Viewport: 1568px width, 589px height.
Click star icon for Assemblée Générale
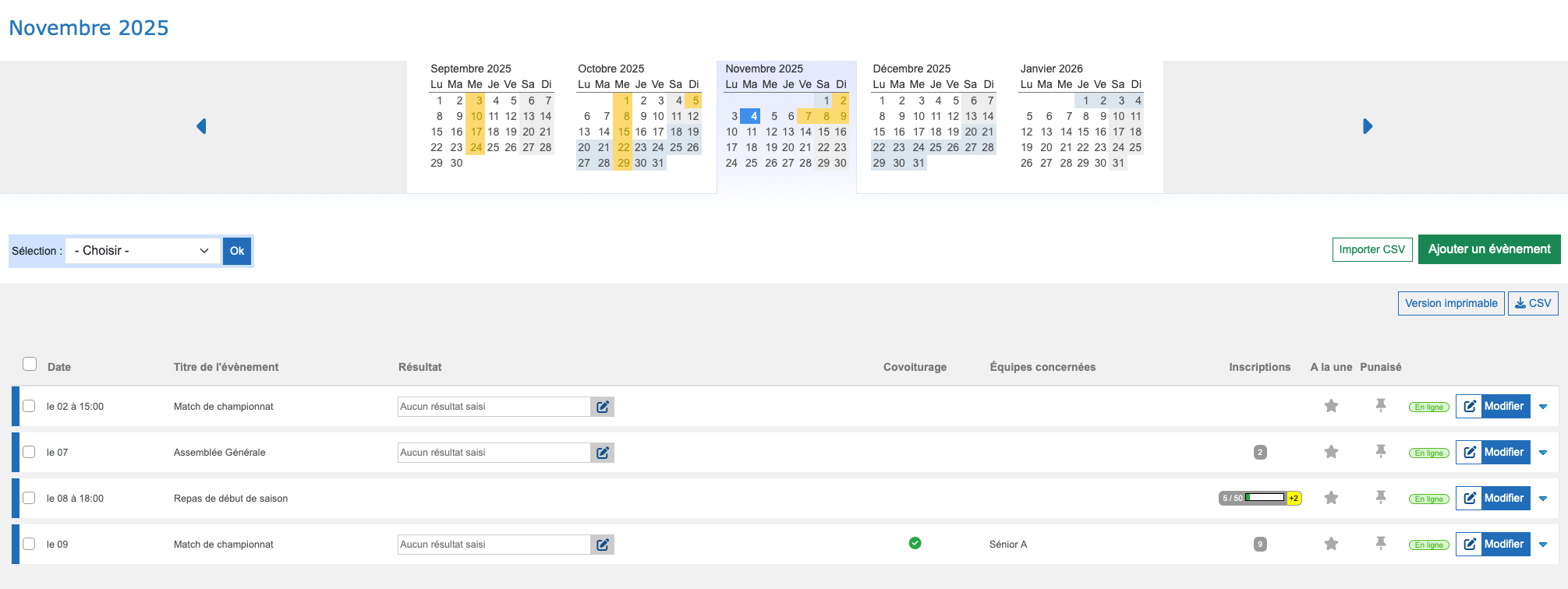click(1331, 452)
